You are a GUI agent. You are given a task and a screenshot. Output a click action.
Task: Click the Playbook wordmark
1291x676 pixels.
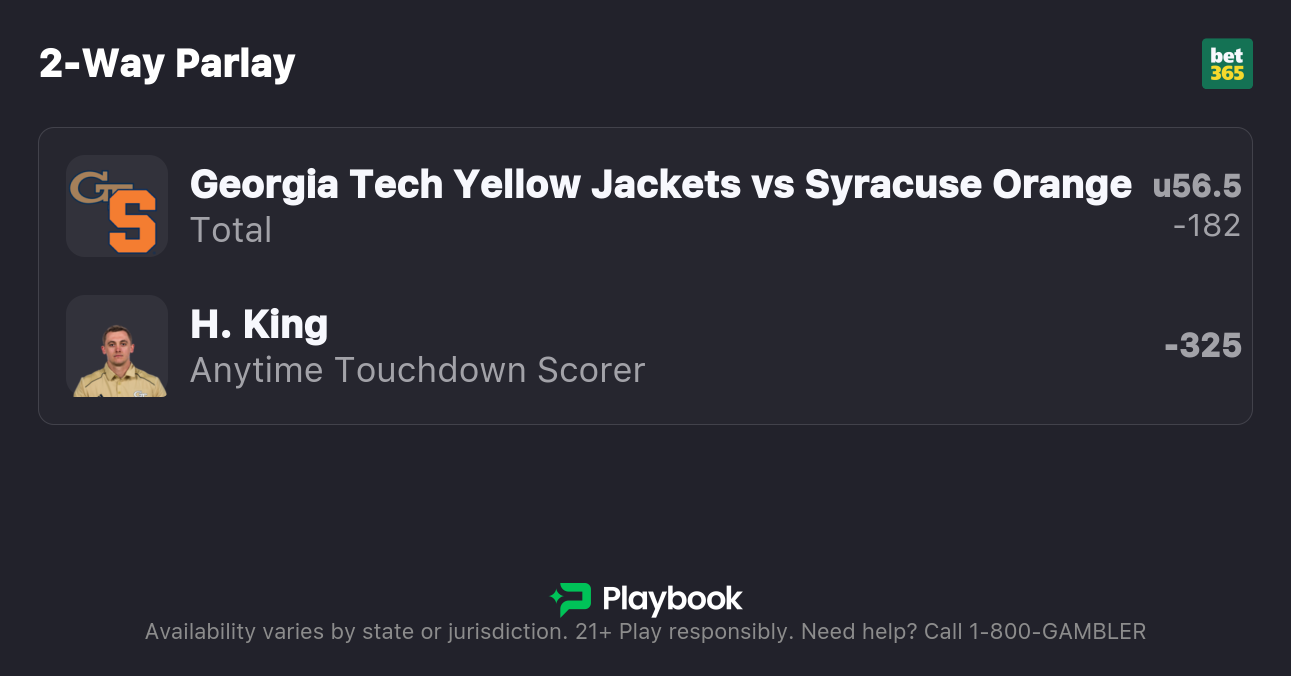(672, 599)
